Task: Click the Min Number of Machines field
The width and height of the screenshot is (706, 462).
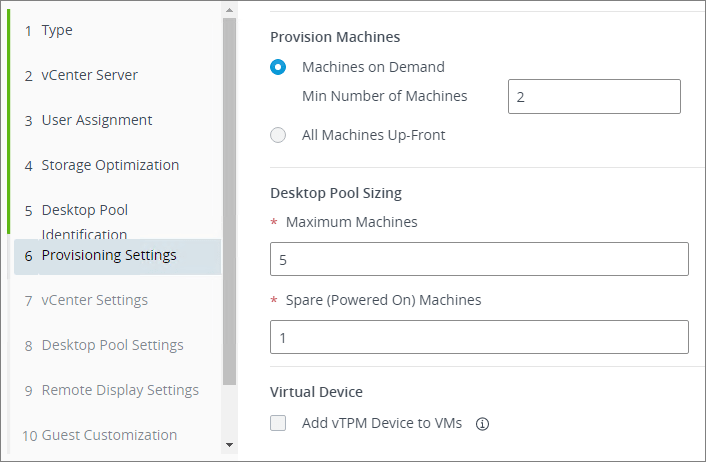Action: point(594,97)
